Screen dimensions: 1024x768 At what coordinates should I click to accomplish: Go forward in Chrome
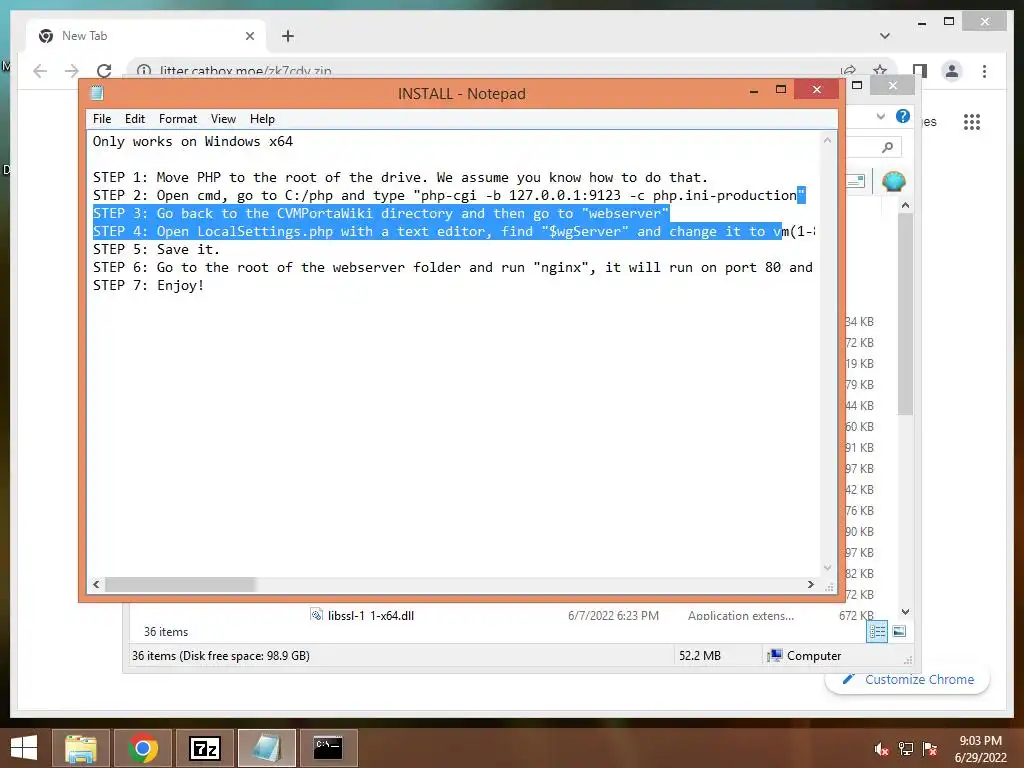pyautogui.click(x=72, y=71)
